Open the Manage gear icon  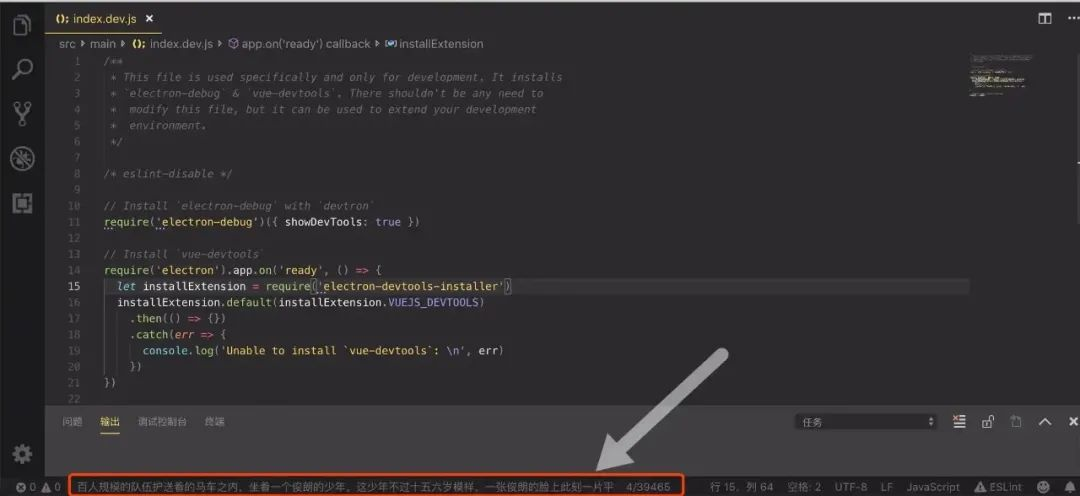[22, 454]
